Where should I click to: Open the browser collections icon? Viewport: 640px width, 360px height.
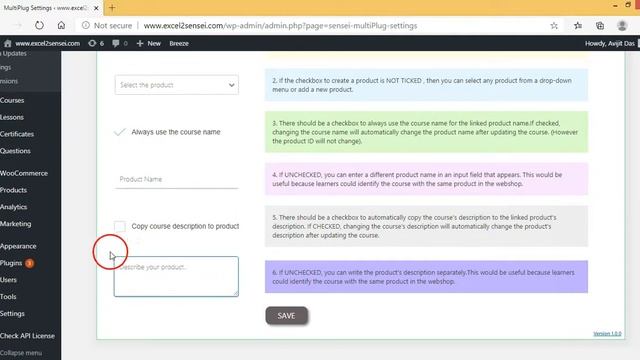pos(600,26)
